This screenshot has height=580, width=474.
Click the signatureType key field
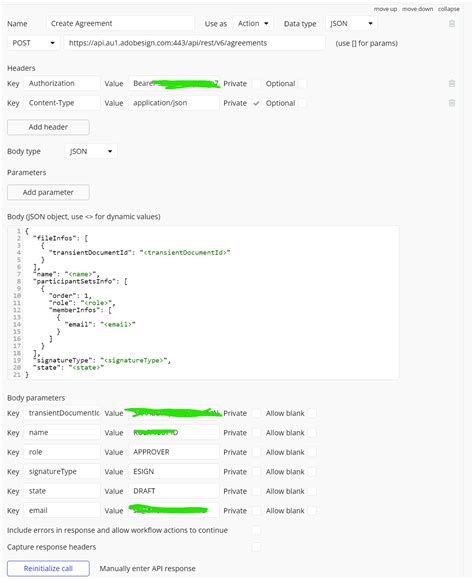click(x=62, y=472)
